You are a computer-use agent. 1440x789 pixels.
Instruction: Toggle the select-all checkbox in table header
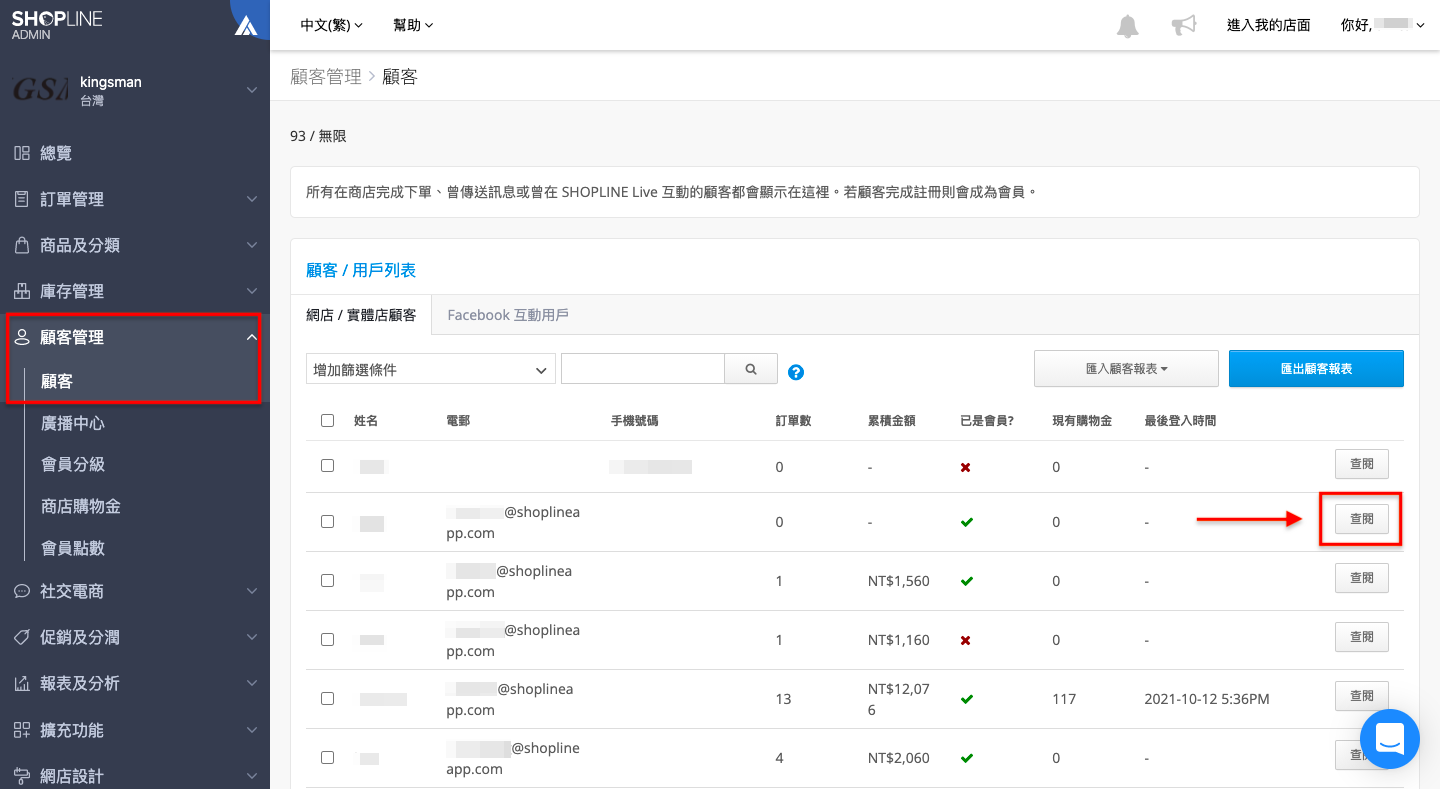pyautogui.click(x=327, y=421)
